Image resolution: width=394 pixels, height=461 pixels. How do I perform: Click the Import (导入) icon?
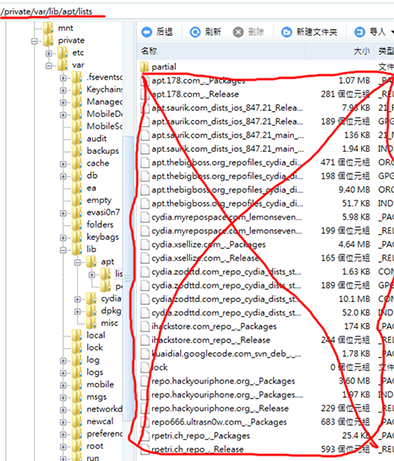point(359,32)
